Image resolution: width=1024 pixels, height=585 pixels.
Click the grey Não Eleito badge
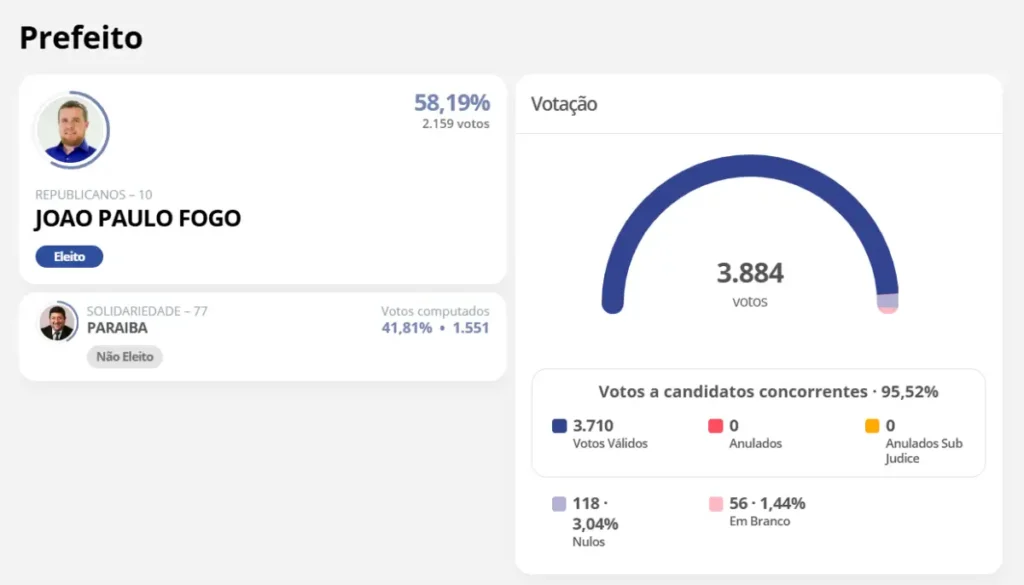pyautogui.click(x=124, y=357)
